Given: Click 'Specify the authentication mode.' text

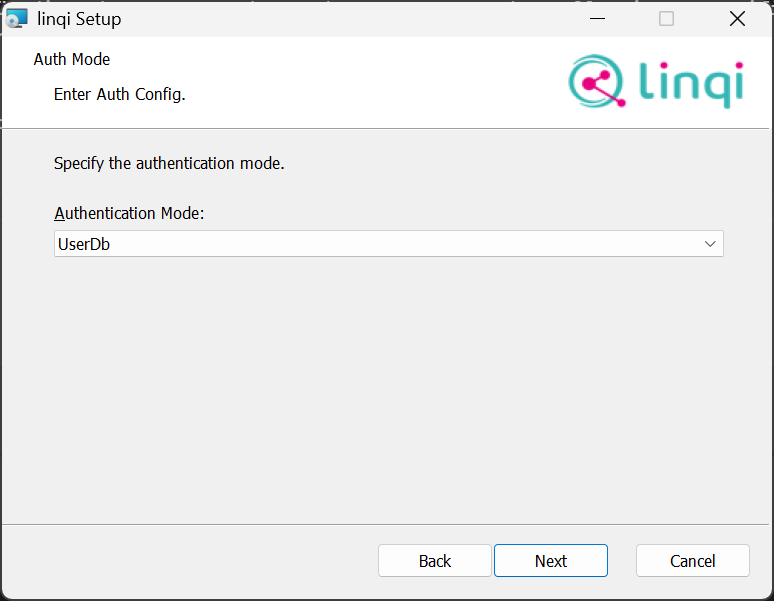Looking at the screenshot, I should pos(169,163).
